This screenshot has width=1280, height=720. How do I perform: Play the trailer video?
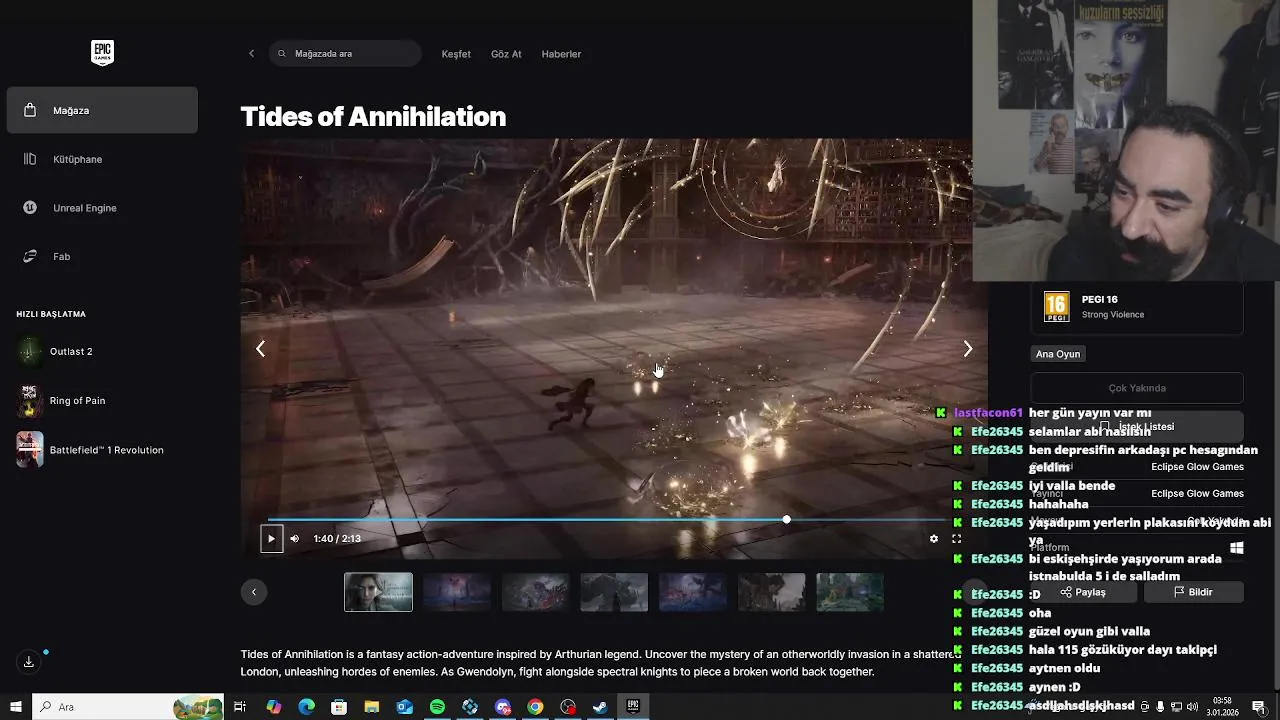pyautogui.click(x=271, y=539)
